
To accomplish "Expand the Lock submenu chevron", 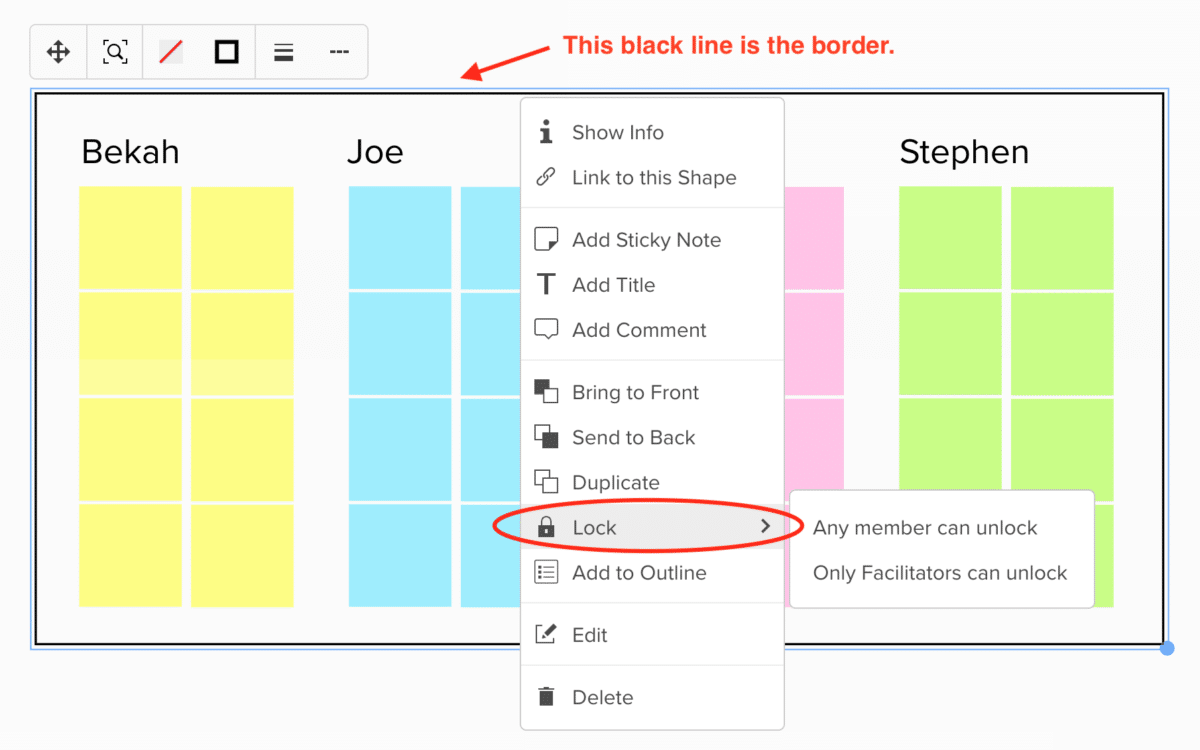I will point(766,525).
